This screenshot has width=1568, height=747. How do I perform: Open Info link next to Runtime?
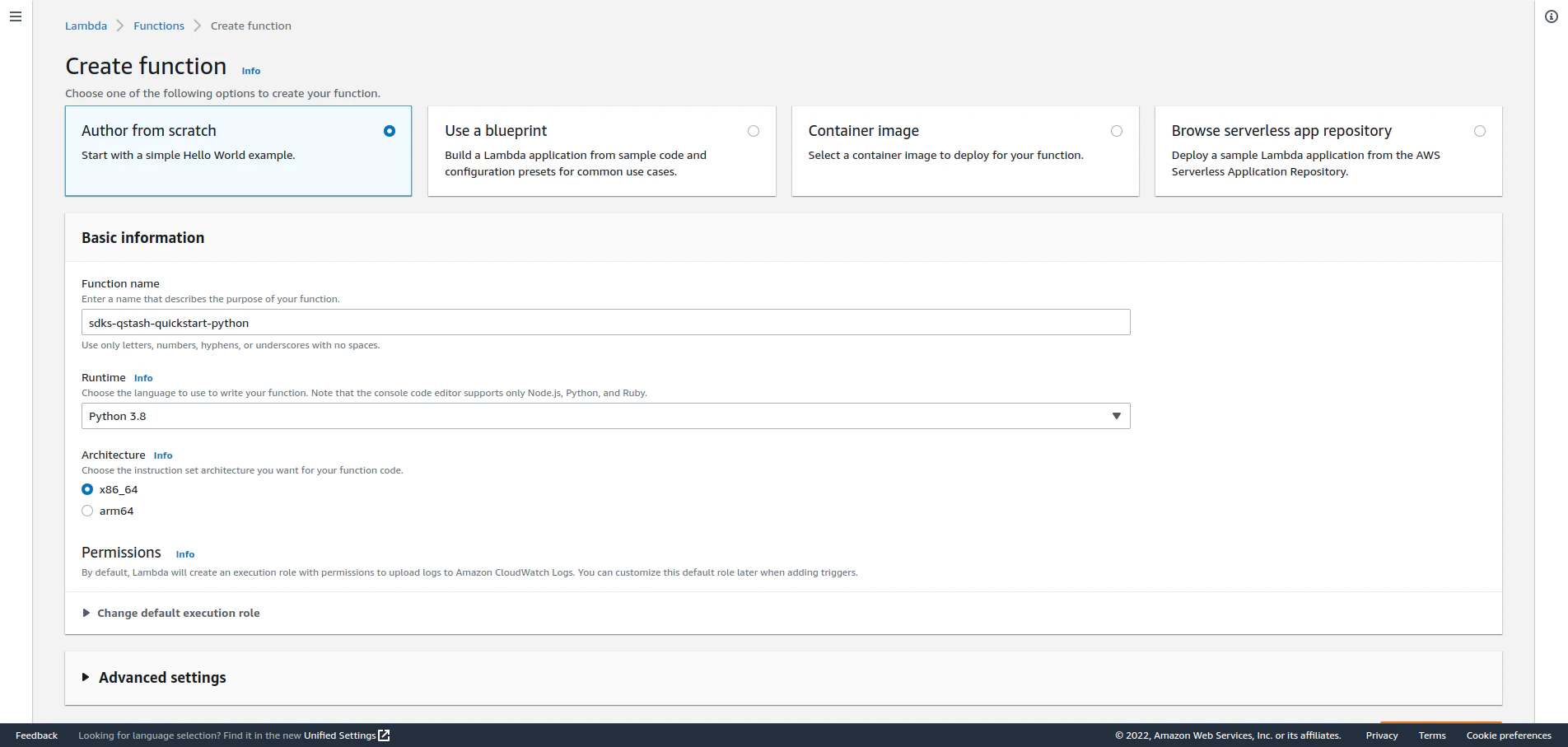143,378
